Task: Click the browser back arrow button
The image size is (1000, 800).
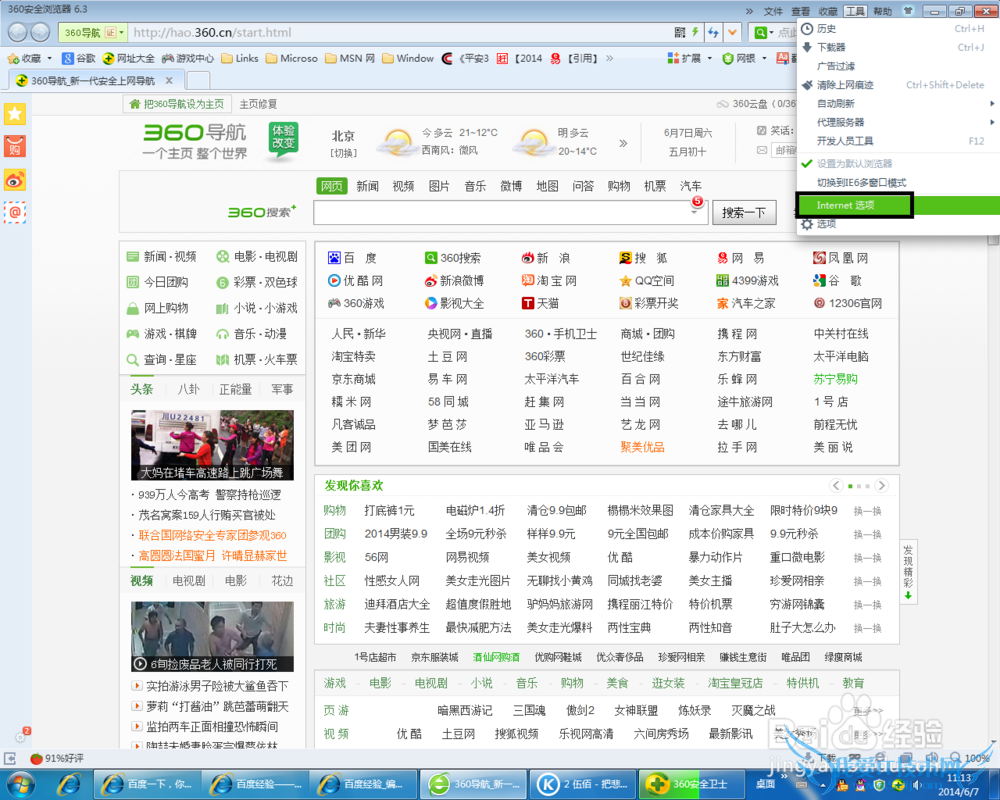Action: [x=17, y=33]
